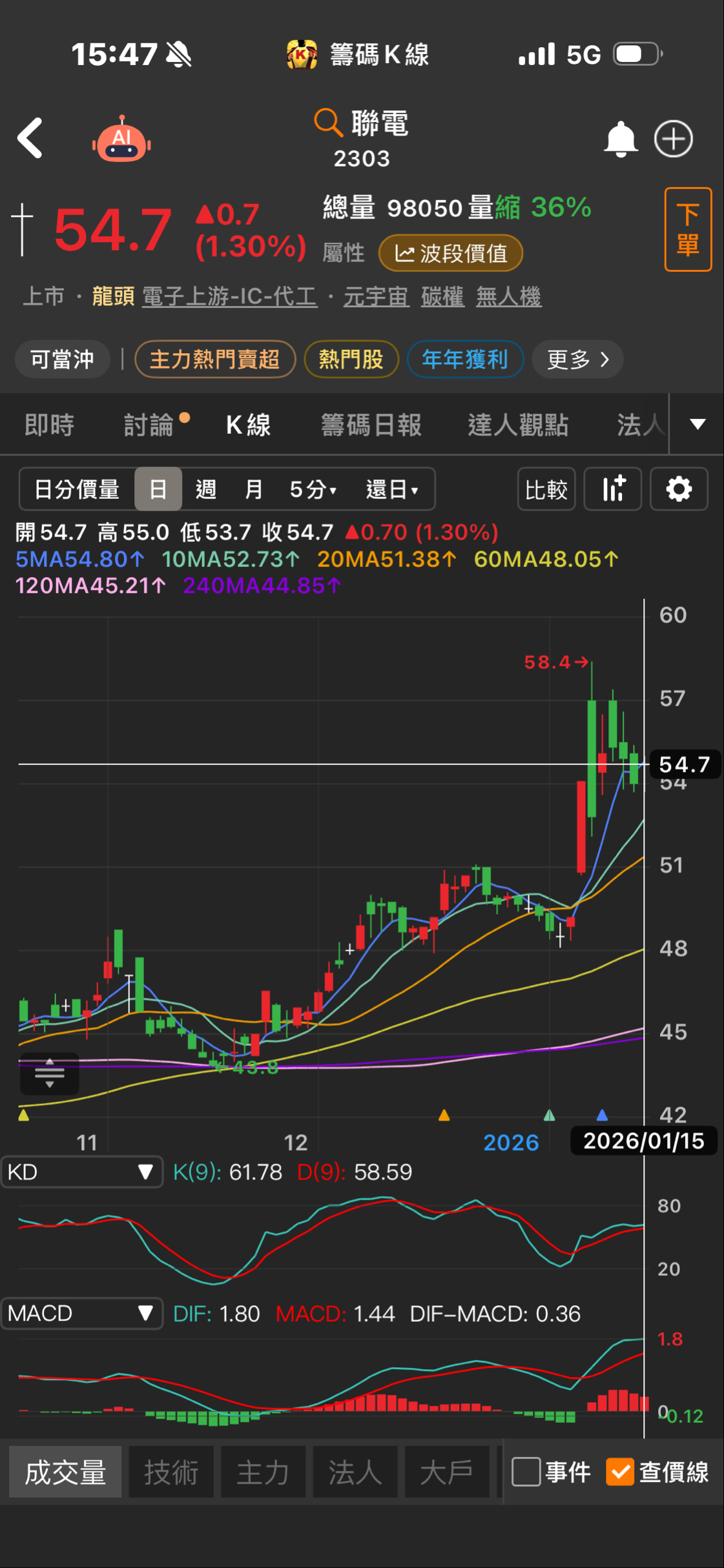724x1568 pixels.
Task: Enable the 事件 checkbox
Action: pyautogui.click(x=526, y=1472)
